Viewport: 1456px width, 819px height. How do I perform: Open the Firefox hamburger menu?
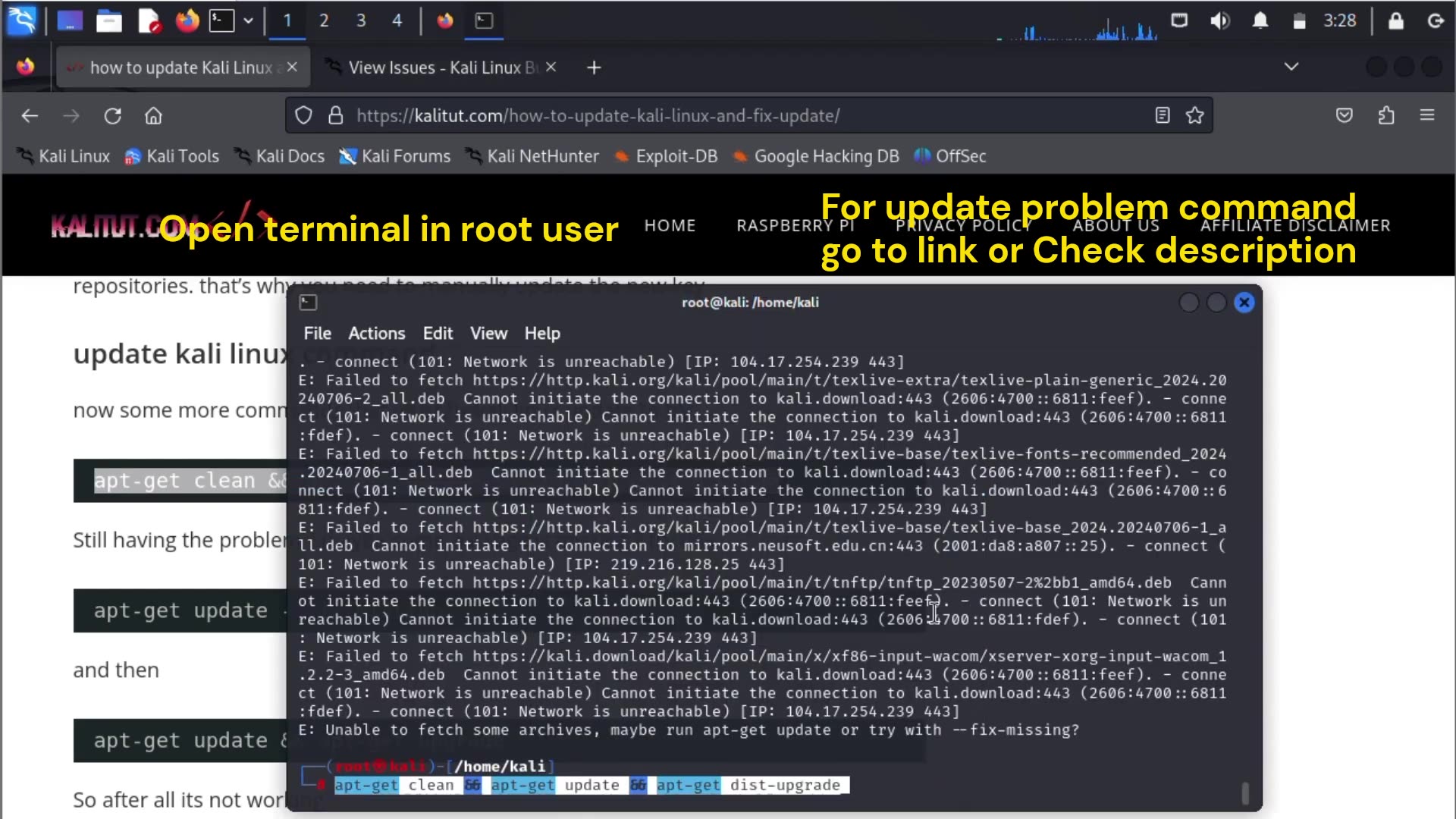coord(1427,115)
